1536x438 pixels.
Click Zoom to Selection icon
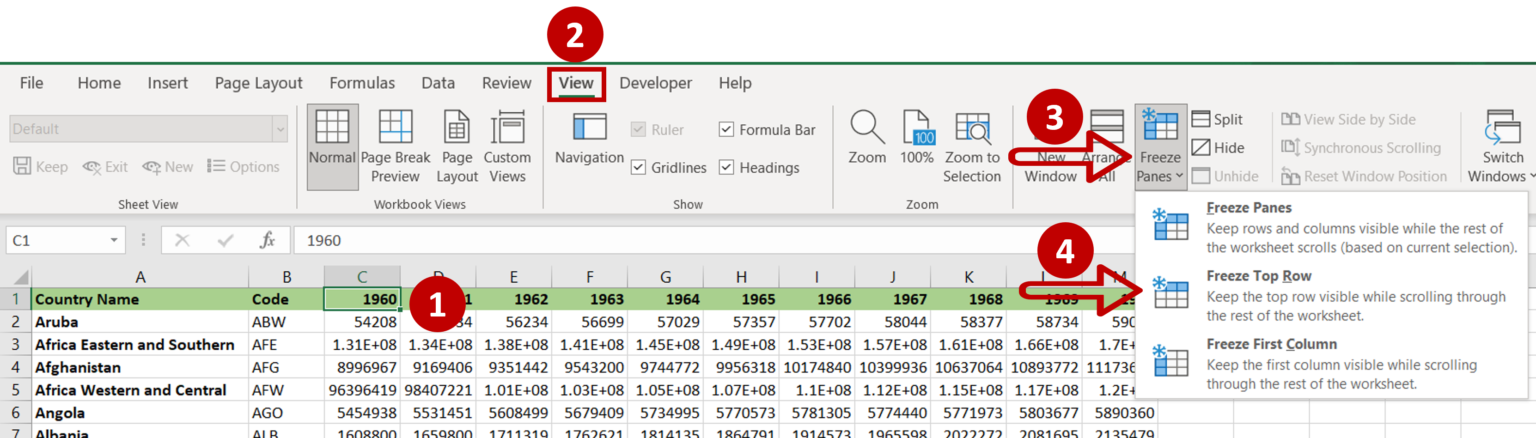[971, 127]
